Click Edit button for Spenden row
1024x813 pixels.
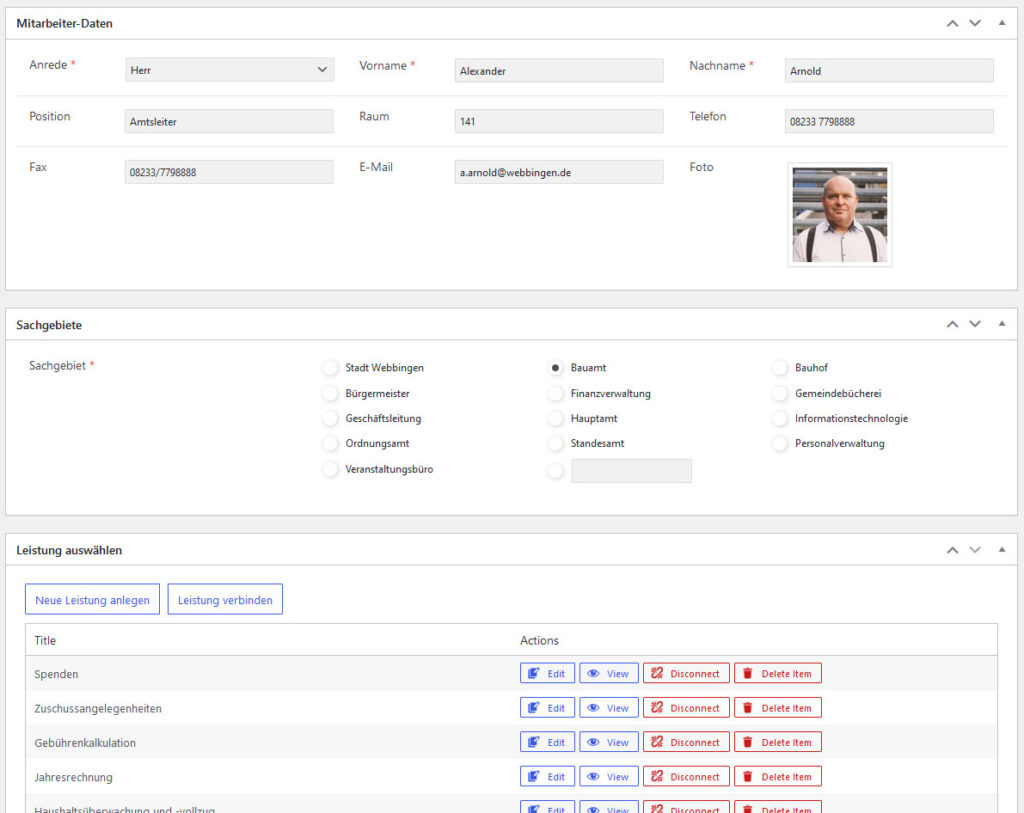pyautogui.click(x=547, y=674)
